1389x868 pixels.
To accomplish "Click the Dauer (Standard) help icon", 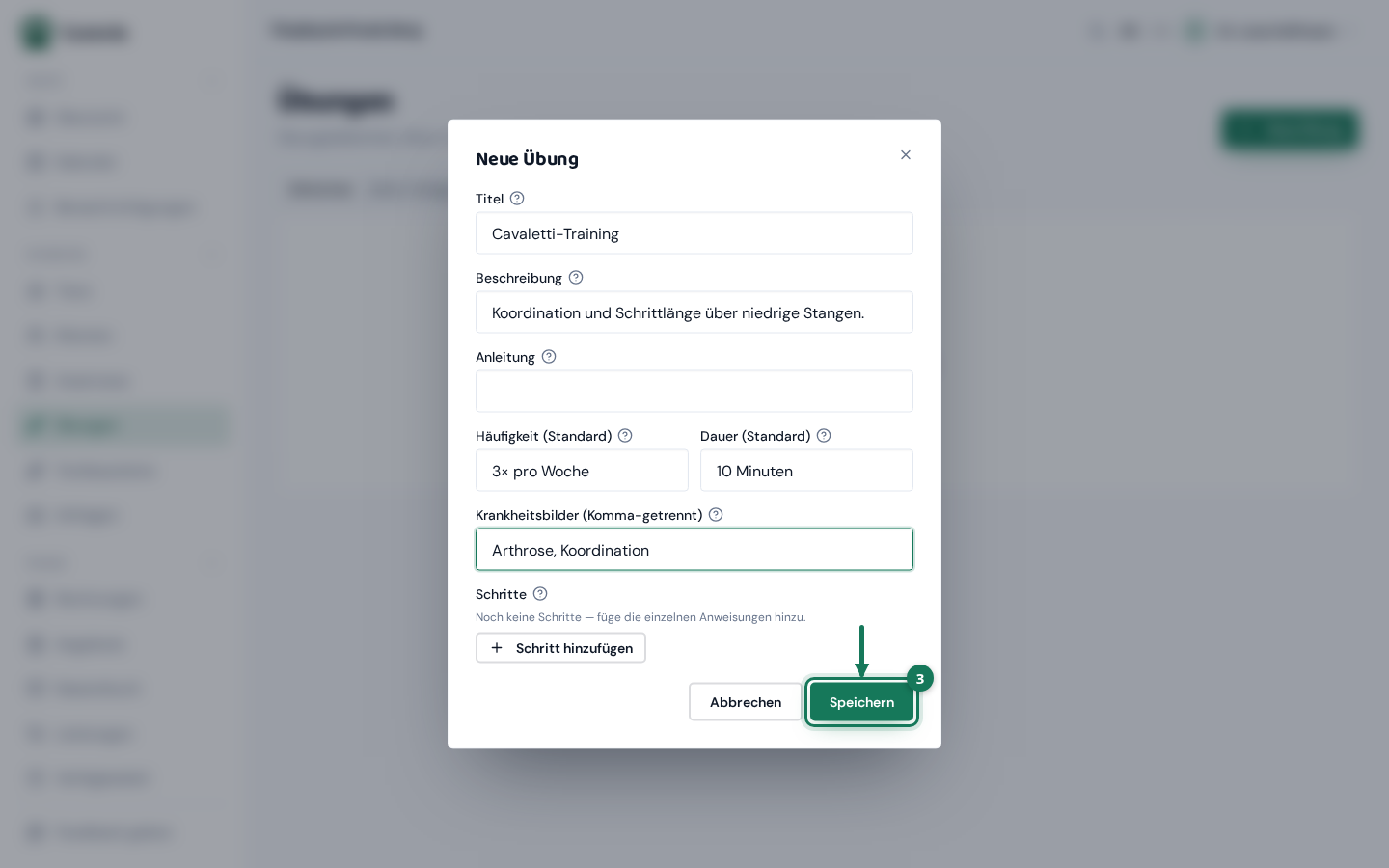I will [824, 436].
